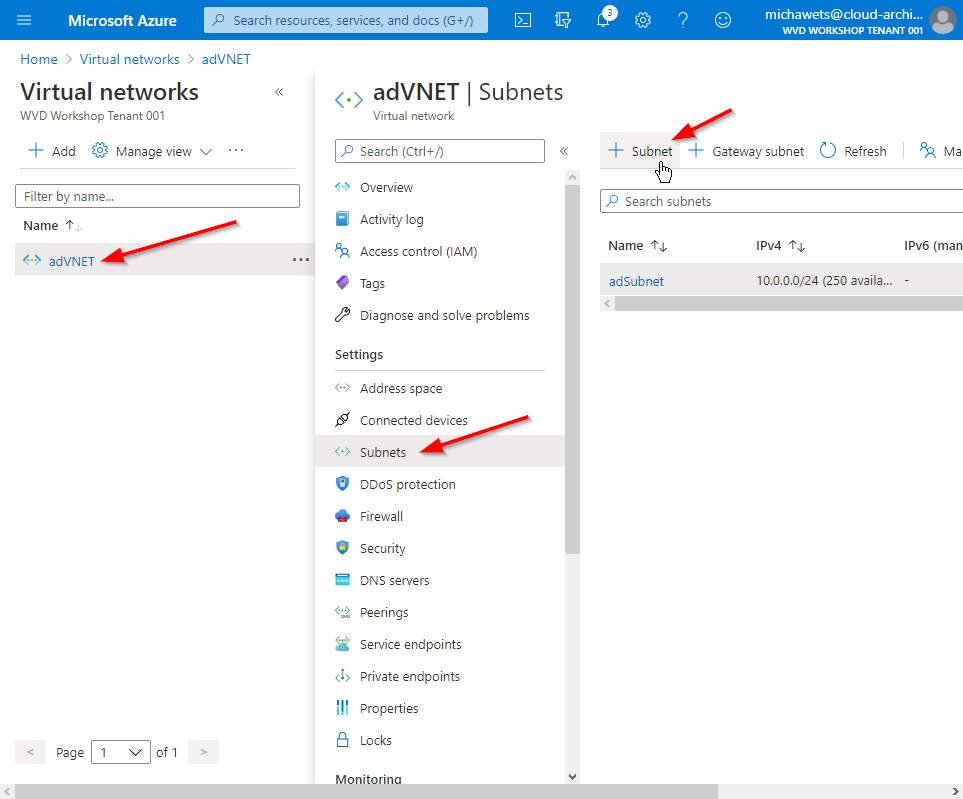Click the resource menu vertical scrollbar
This screenshot has height=799, width=963.
[572, 368]
